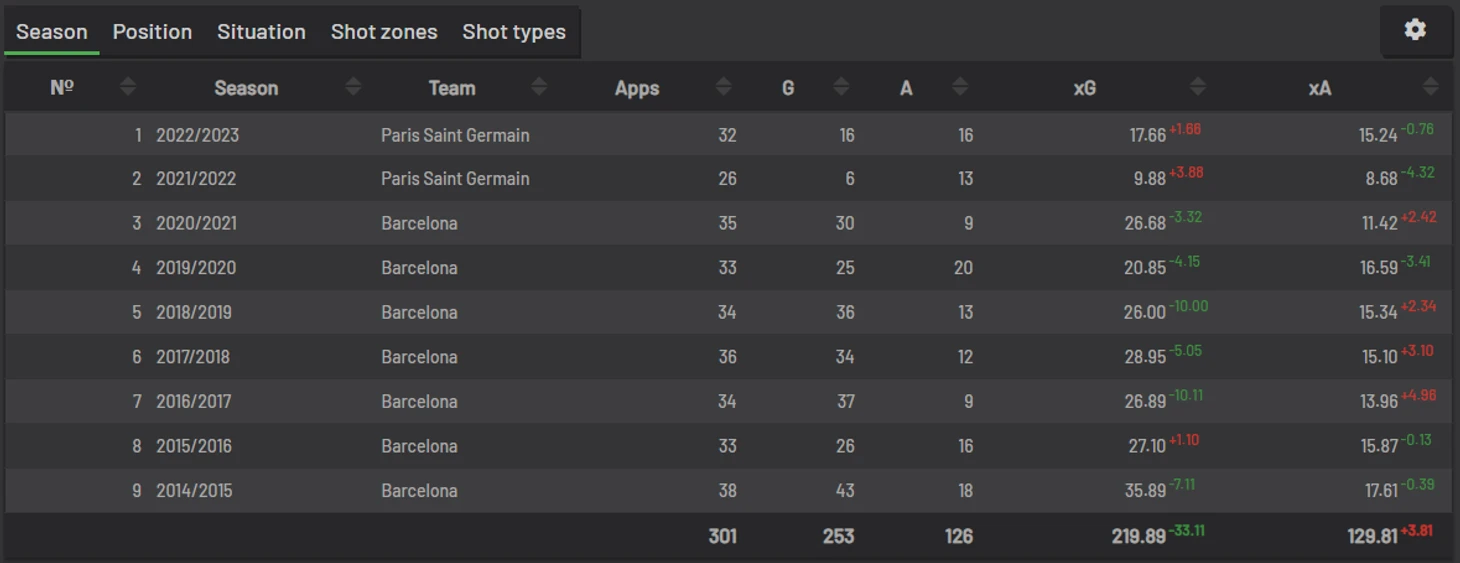The width and height of the screenshot is (1460, 563).
Task: Click the Season column header label
Action: point(246,88)
